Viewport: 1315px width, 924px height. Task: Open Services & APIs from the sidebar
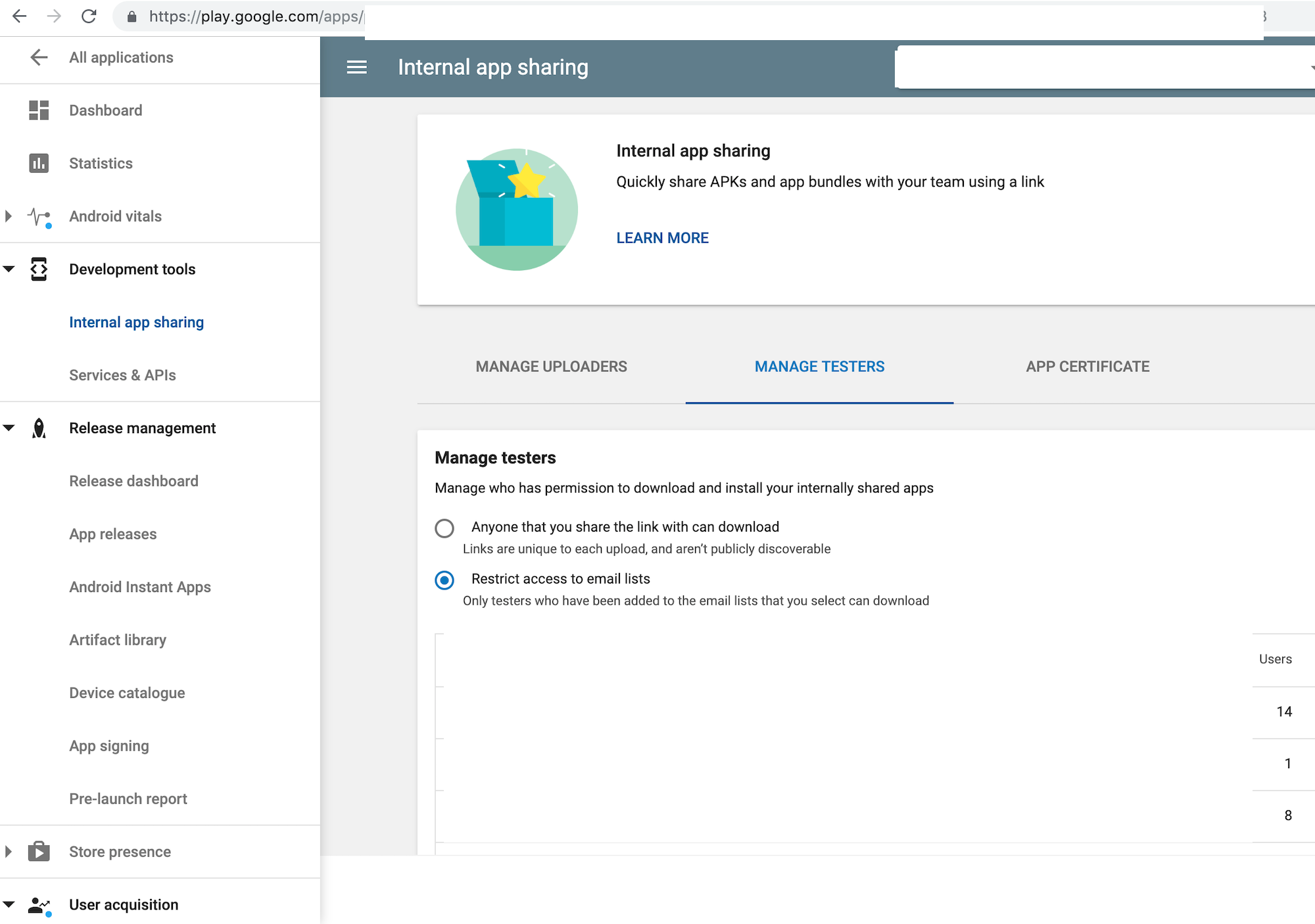(122, 375)
